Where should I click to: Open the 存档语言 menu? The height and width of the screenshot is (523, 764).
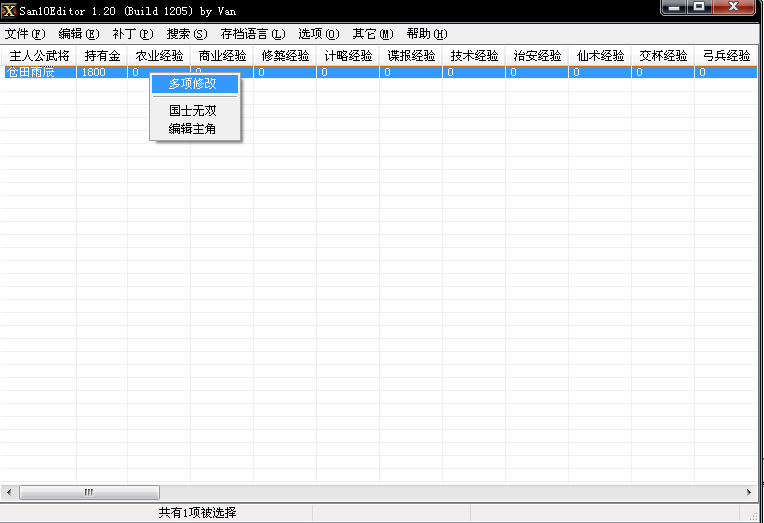tap(253, 33)
